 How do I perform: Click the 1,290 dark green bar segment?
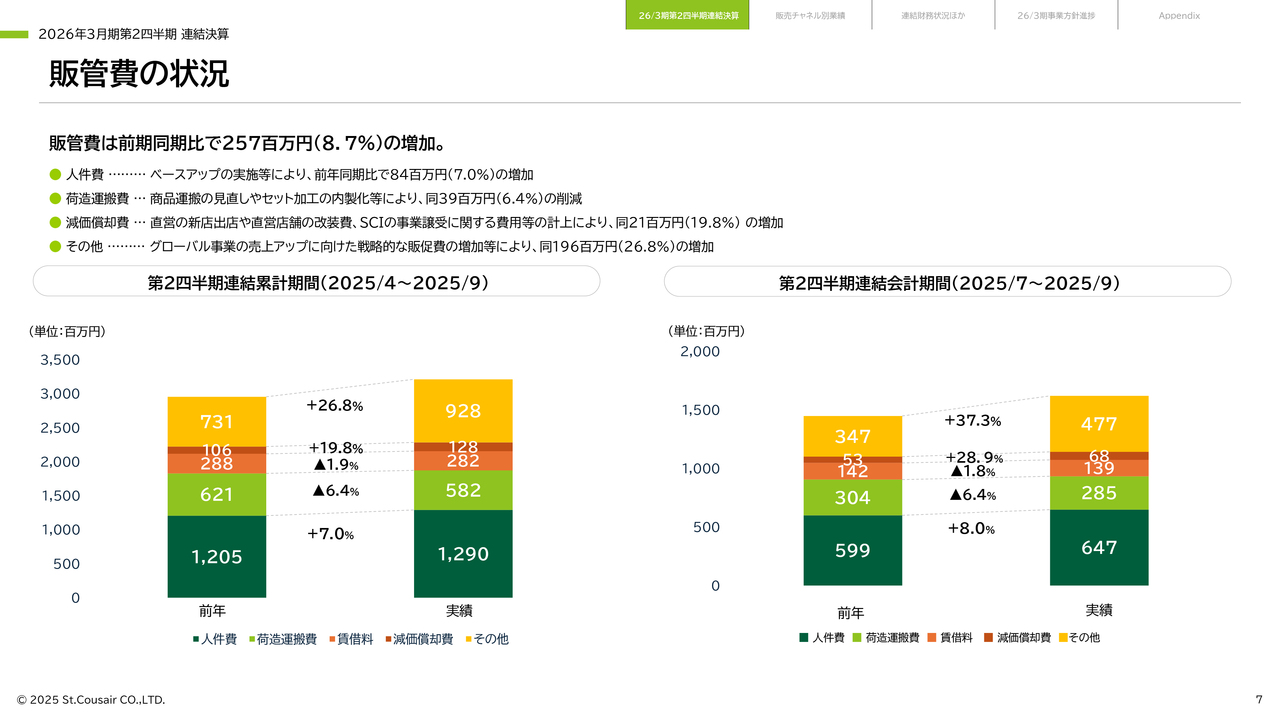(463, 553)
